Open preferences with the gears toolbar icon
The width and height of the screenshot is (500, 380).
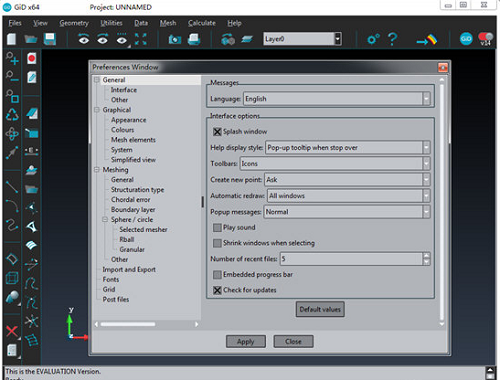click(x=373, y=39)
